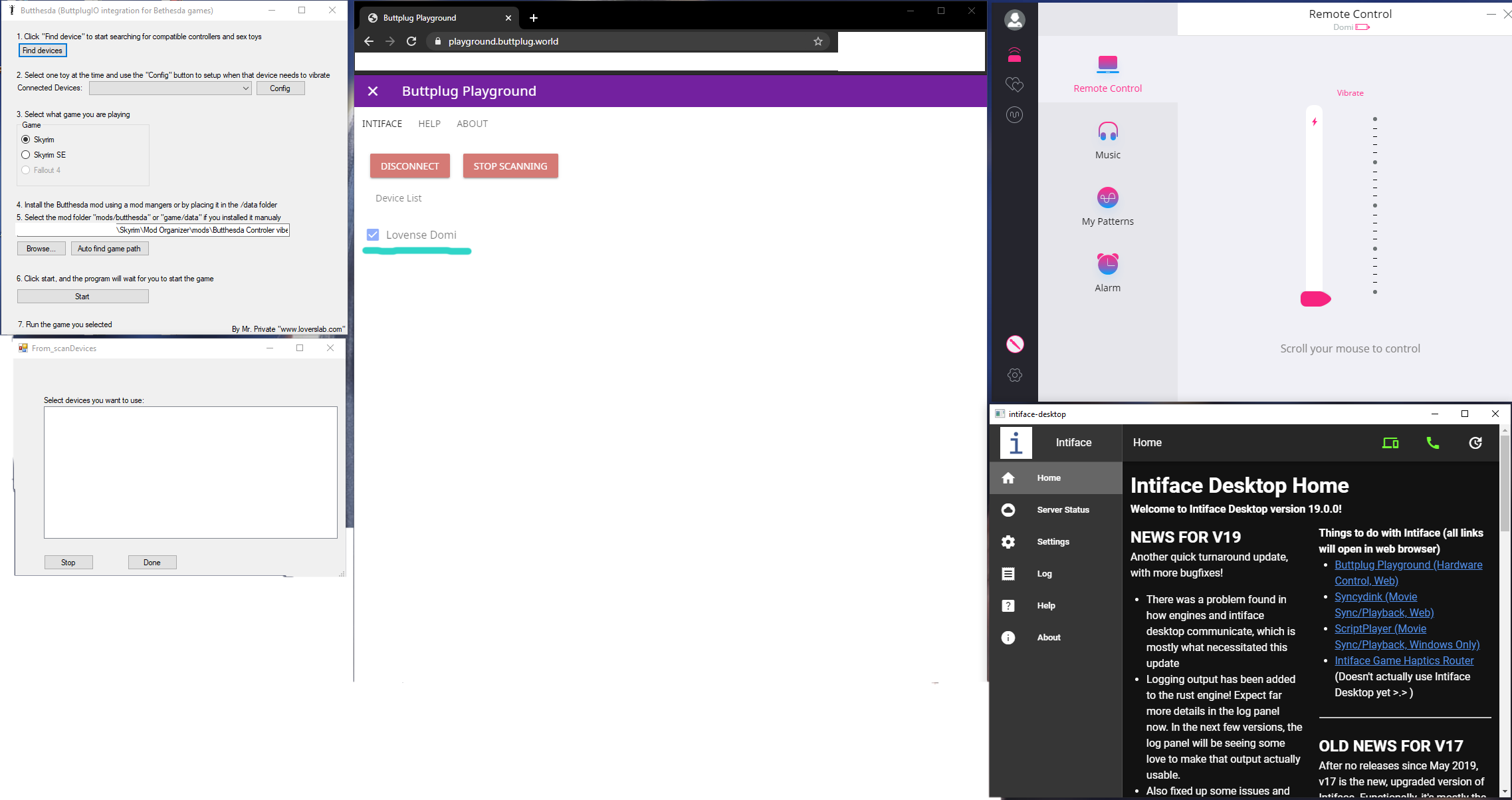Click Auto find game path button

click(x=110, y=249)
